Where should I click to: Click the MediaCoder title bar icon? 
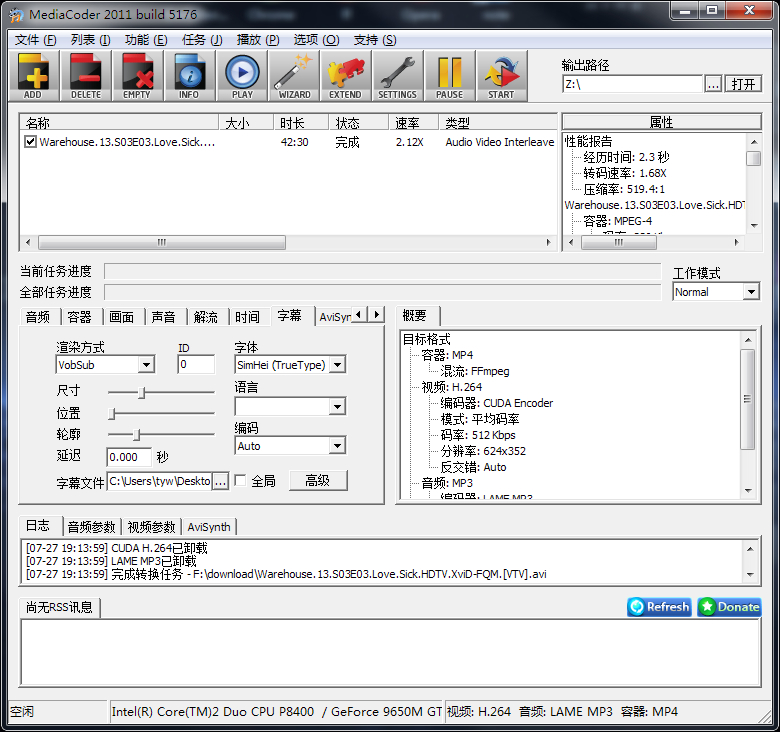[x=16, y=15]
